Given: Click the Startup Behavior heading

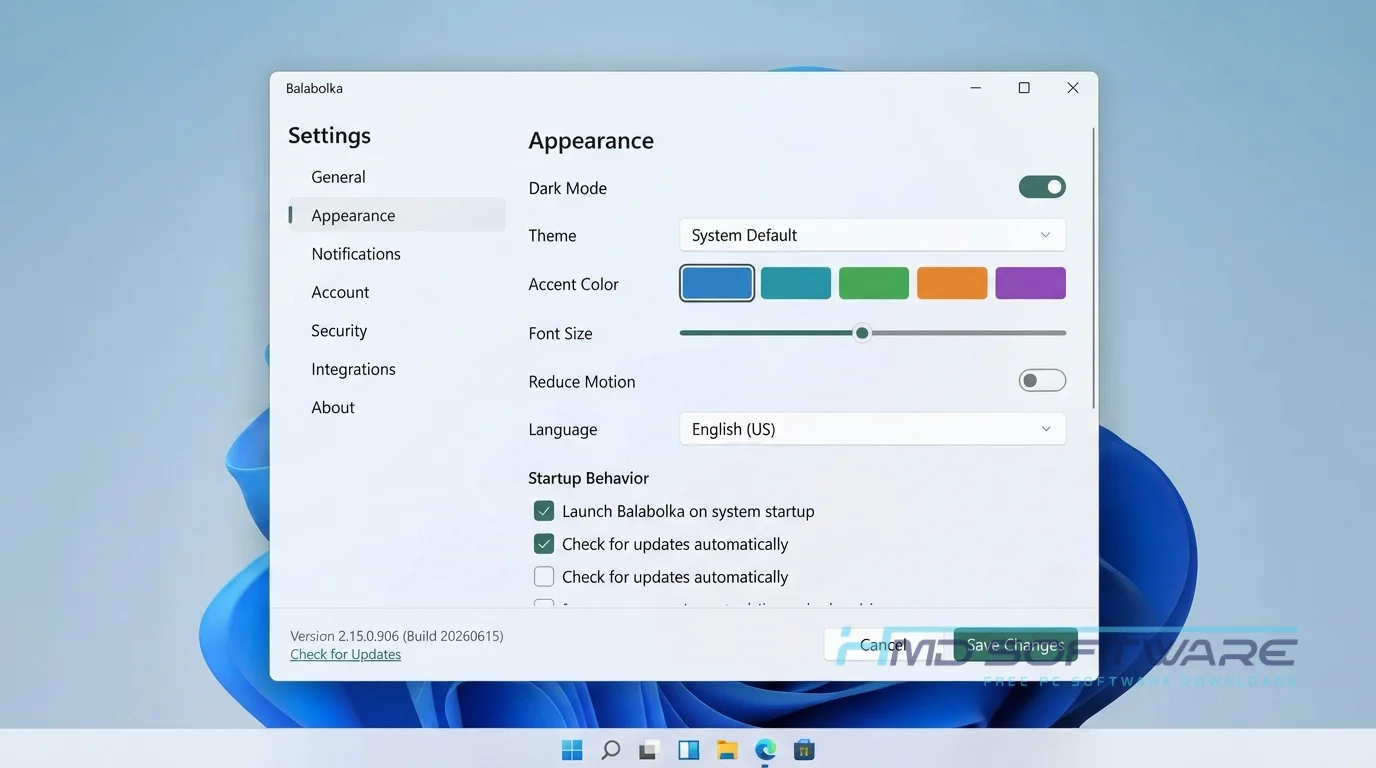Looking at the screenshot, I should (588, 478).
